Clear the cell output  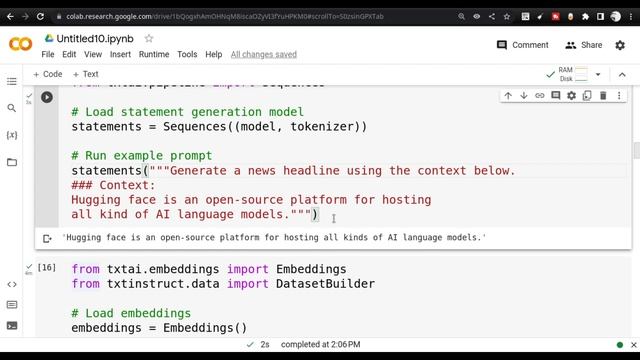(x=47, y=238)
